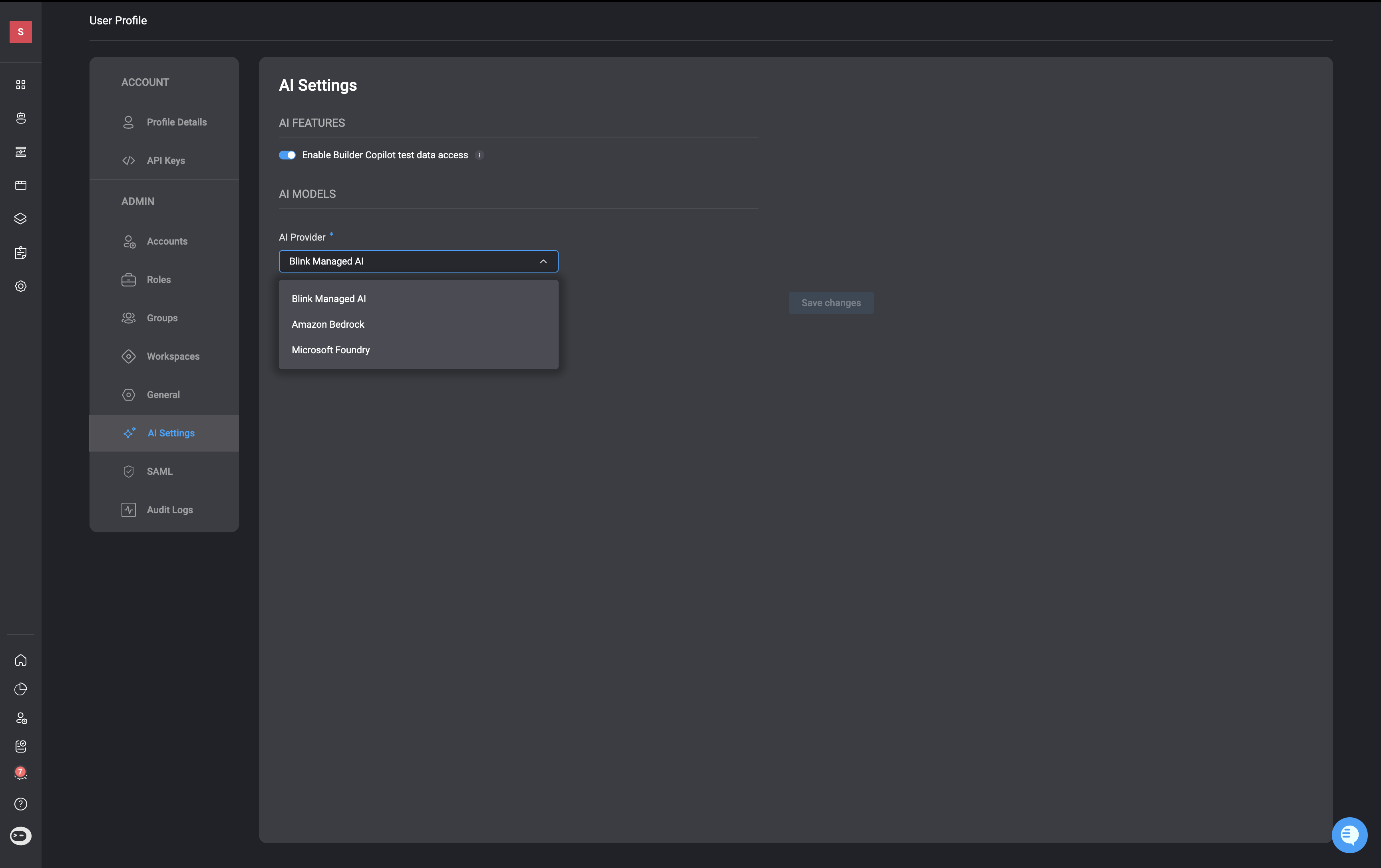The height and width of the screenshot is (868, 1381).
Task: Click the Save changes button
Action: pos(831,303)
